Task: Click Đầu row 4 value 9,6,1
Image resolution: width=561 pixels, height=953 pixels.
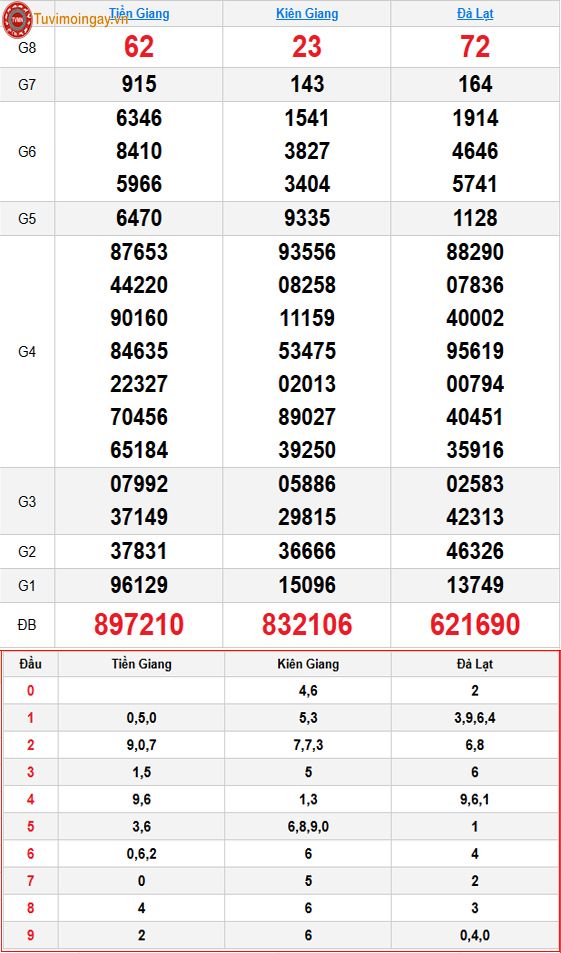Action: pyautogui.click(x=475, y=800)
